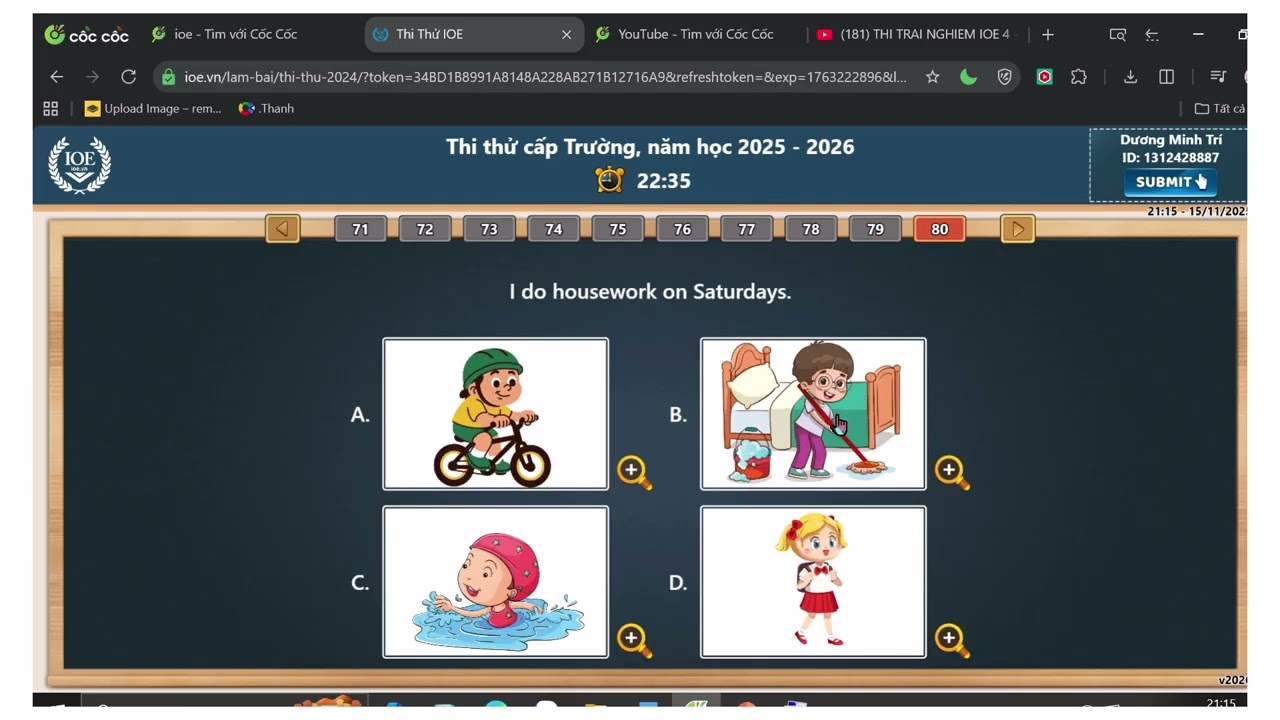Jump to question 77

[x=746, y=229]
